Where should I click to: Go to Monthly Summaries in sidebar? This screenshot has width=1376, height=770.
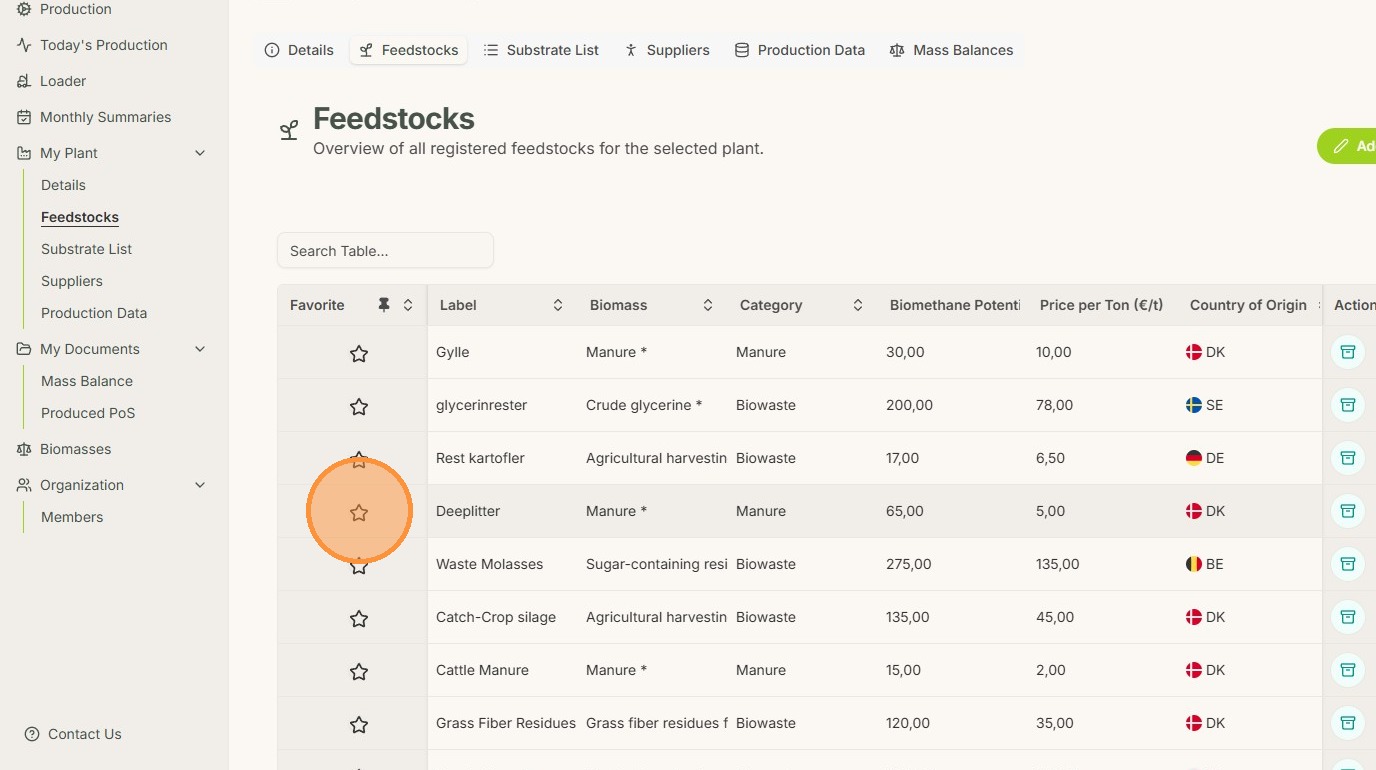pos(105,117)
